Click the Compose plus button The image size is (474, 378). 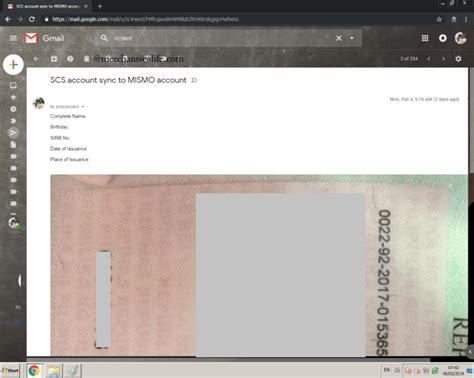tap(13, 64)
